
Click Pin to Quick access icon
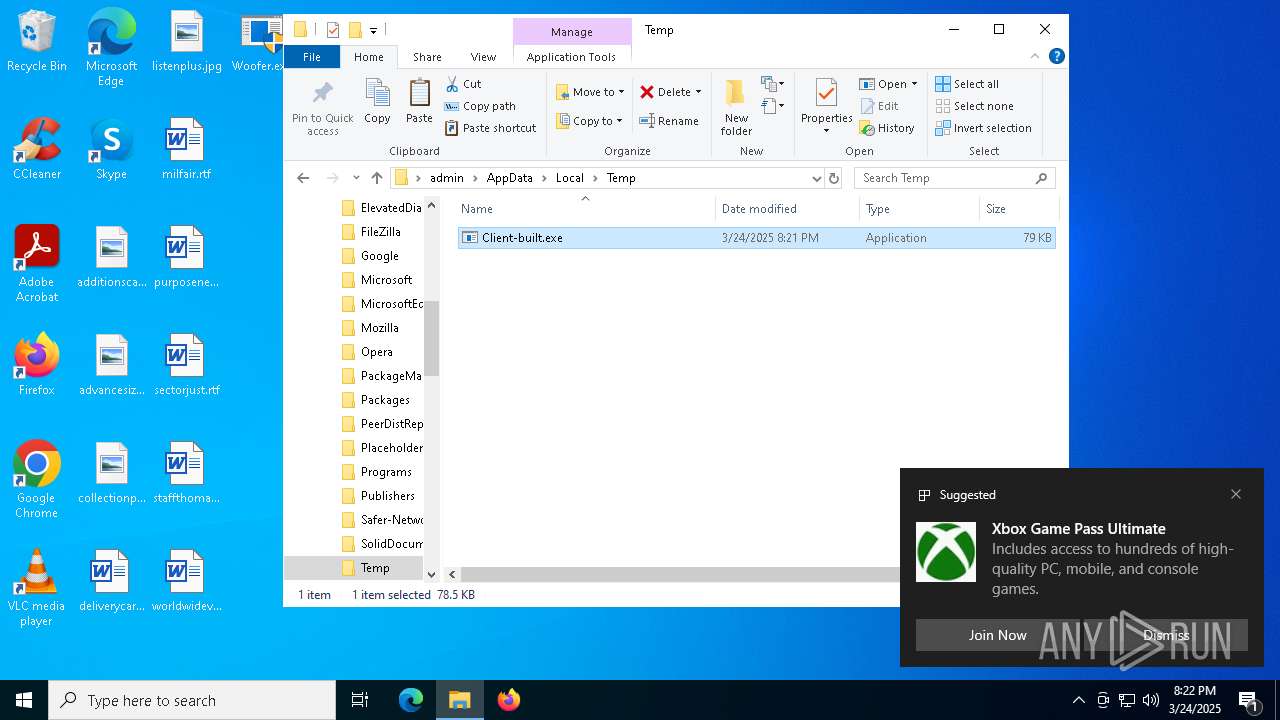322,94
